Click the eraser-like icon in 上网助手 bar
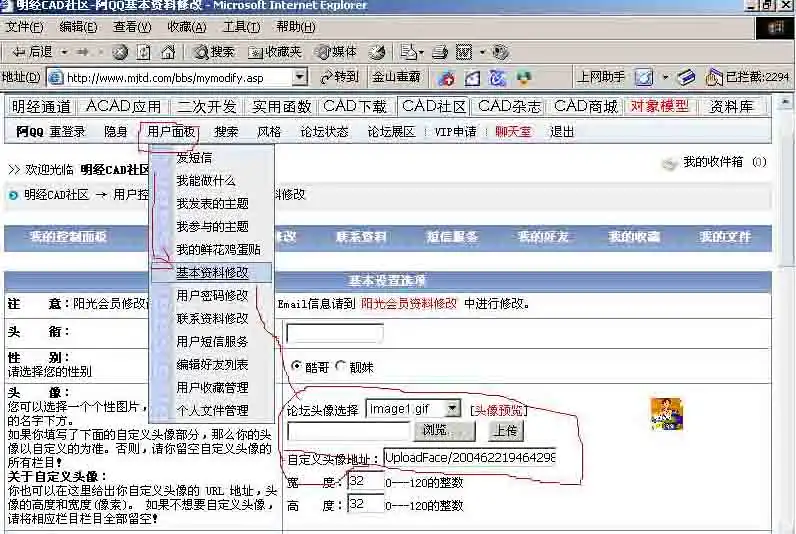Viewport: 796px width, 534px height. 685,77
